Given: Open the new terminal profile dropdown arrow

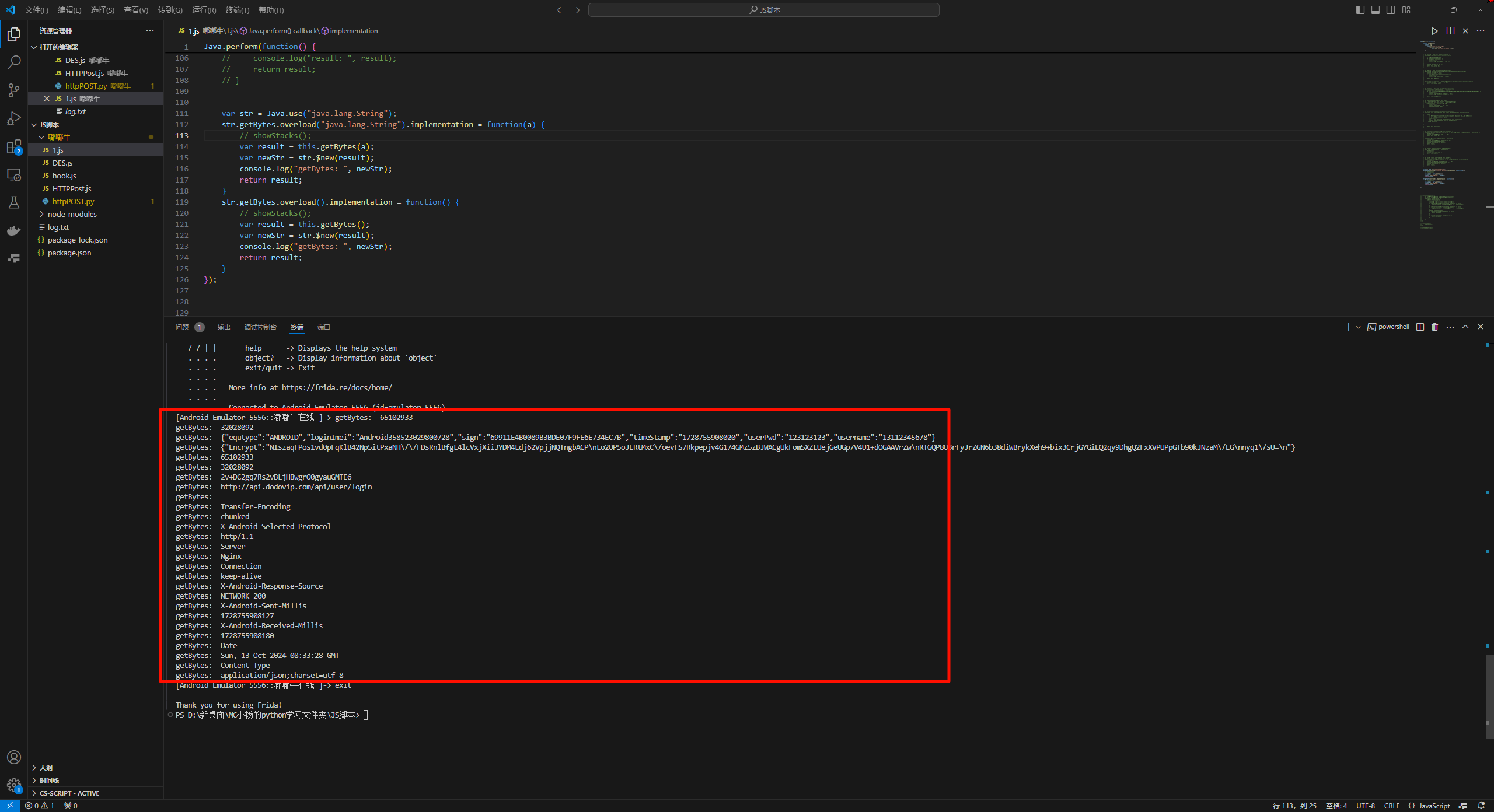Looking at the screenshot, I should click(x=1358, y=327).
